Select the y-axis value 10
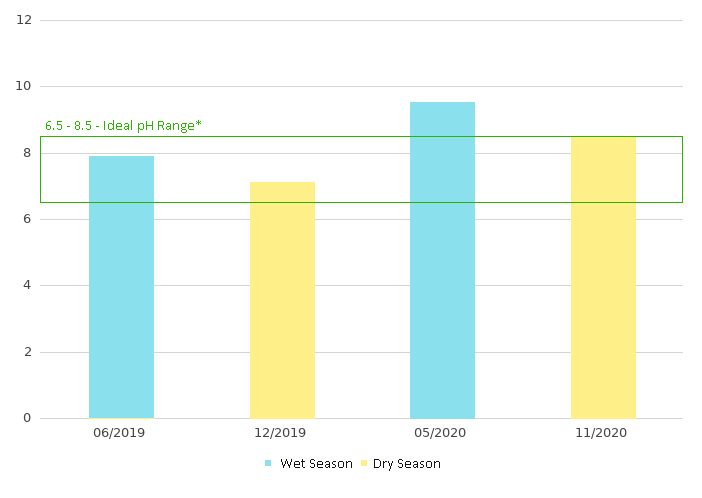This screenshot has height=498, width=702. (24, 87)
